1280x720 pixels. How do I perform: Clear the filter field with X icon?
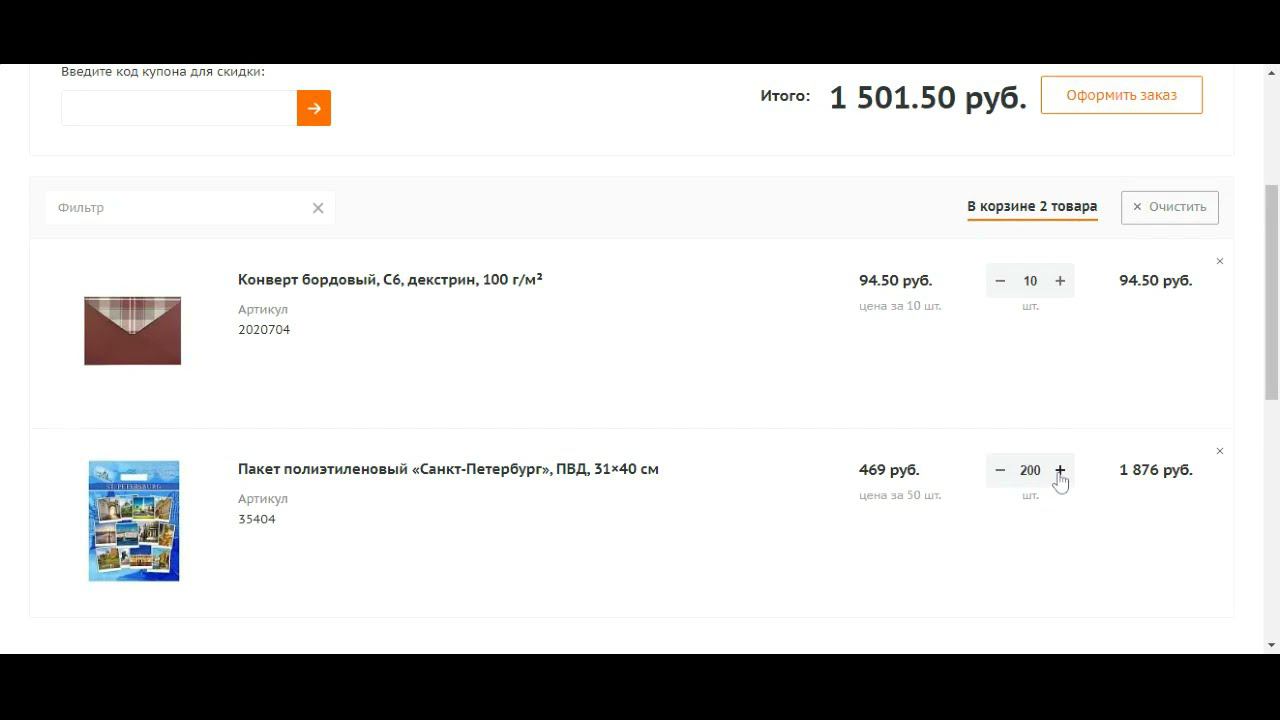coord(318,208)
